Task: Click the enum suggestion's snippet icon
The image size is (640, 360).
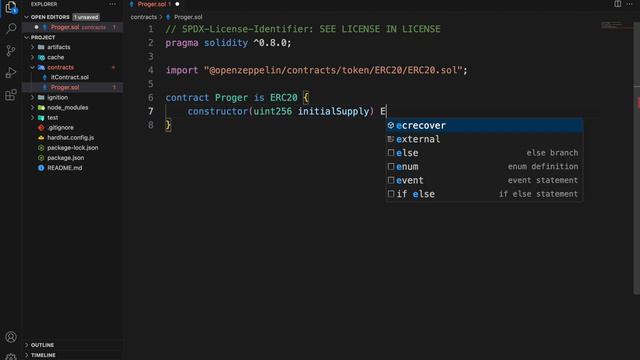Action: point(391,167)
